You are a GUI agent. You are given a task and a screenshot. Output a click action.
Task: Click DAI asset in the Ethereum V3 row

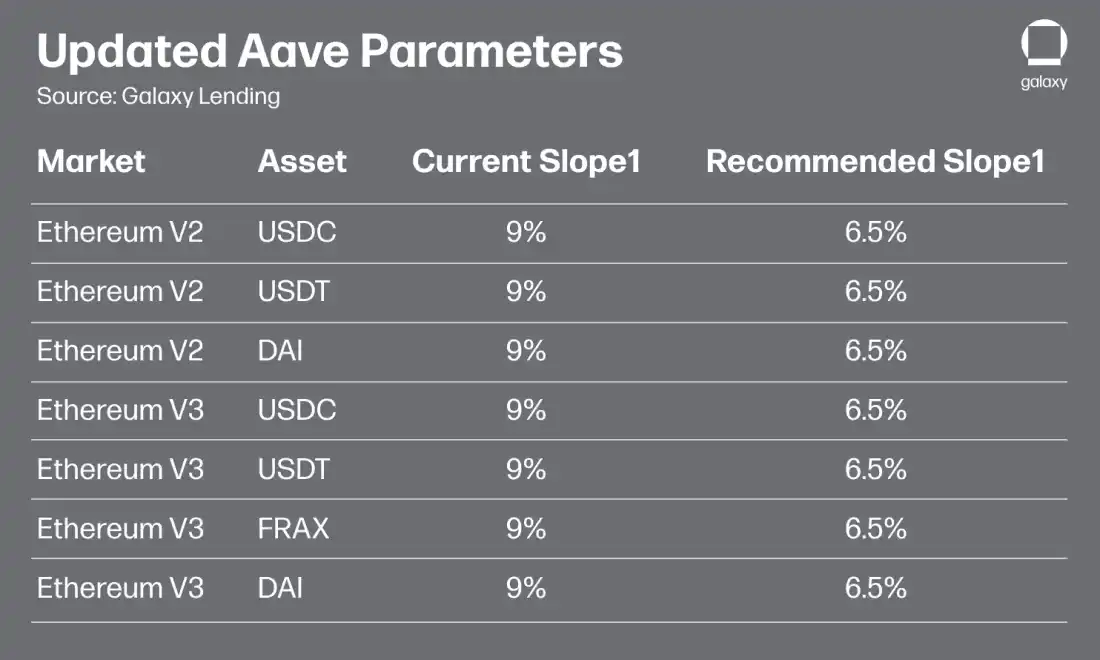pos(280,587)
